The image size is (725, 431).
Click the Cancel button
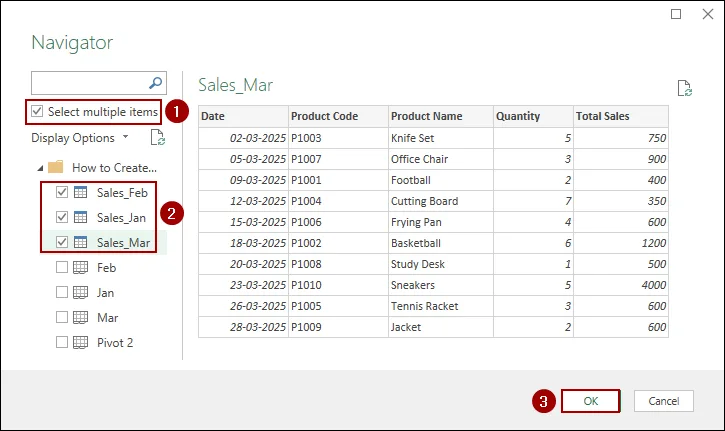click(x=664, y=401)
